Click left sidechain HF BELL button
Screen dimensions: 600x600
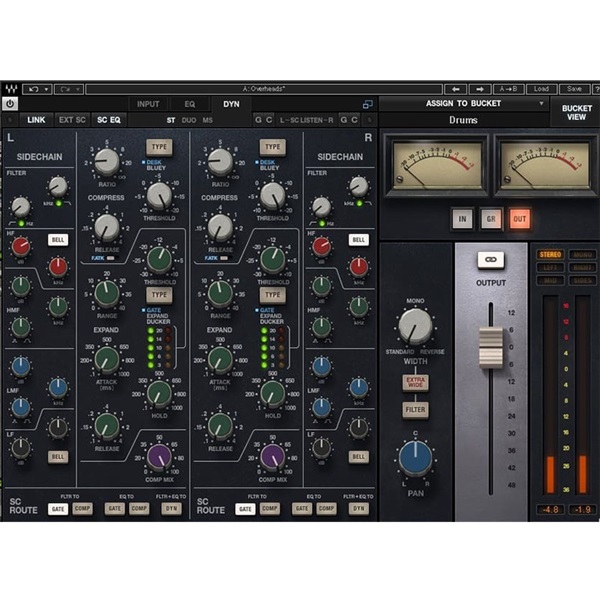(58, 240)
